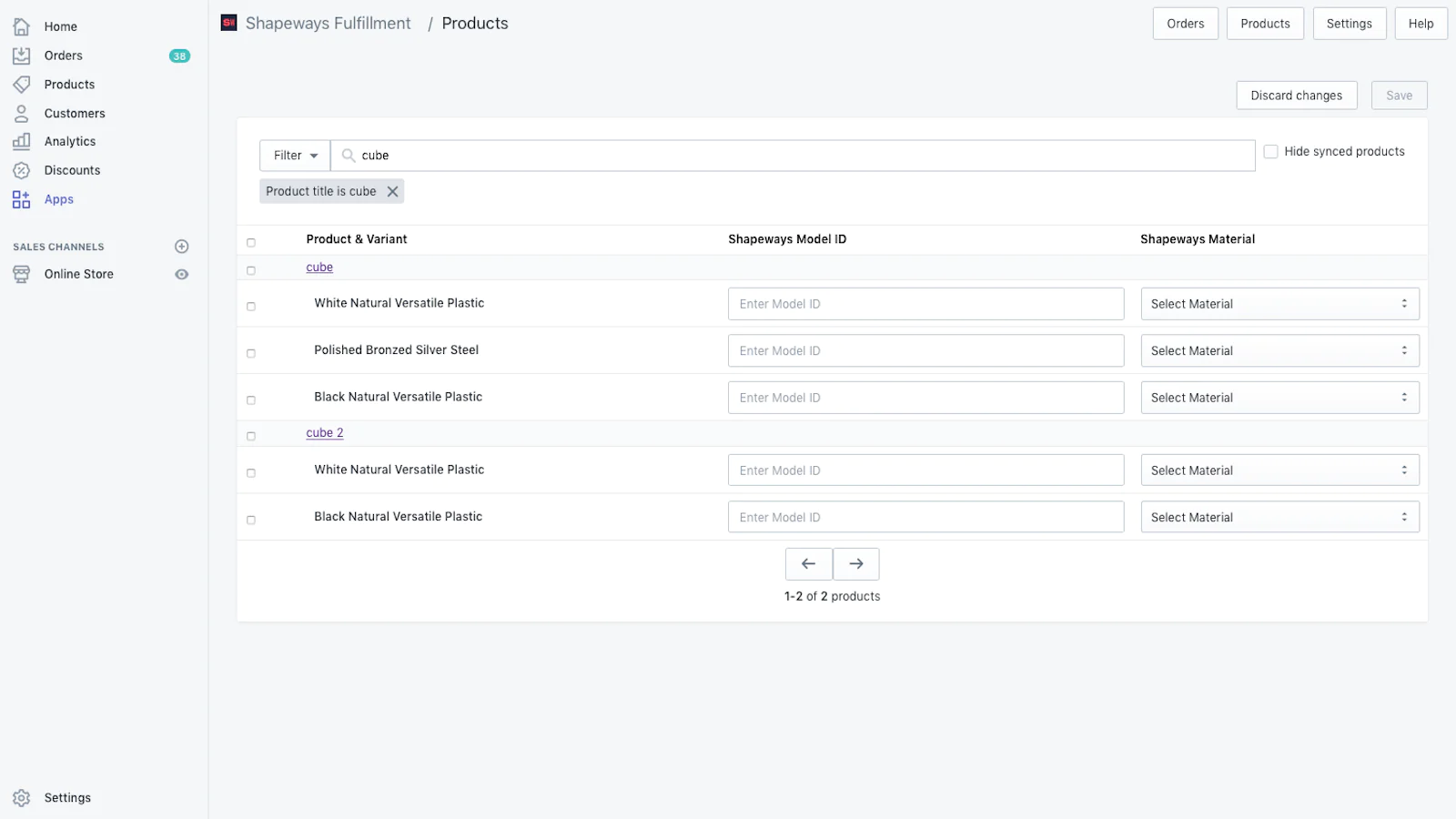Click the Products tag icon
Image resolution: width=1456 pixels, height=819 pixels.
click(22, 85)
